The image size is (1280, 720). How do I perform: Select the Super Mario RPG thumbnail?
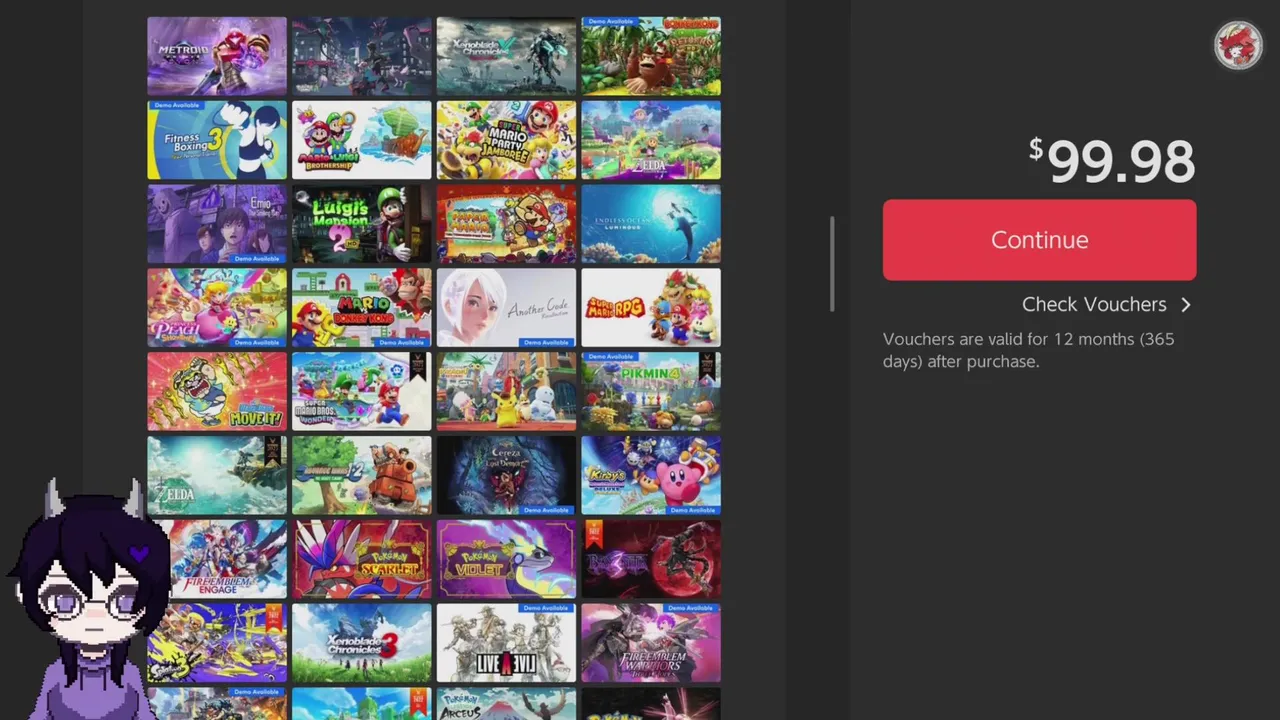tap(651, 308)
